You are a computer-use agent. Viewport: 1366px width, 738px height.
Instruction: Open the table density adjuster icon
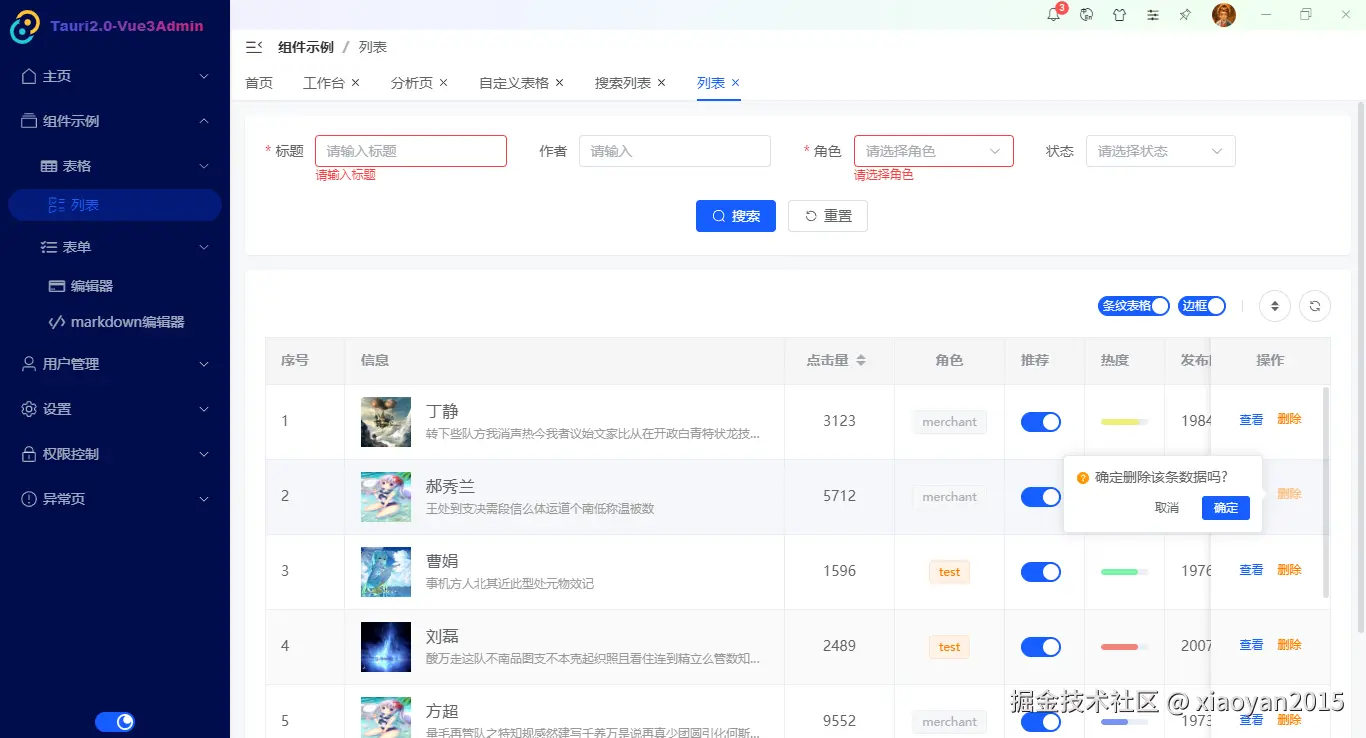click(x=1274, y=305)
